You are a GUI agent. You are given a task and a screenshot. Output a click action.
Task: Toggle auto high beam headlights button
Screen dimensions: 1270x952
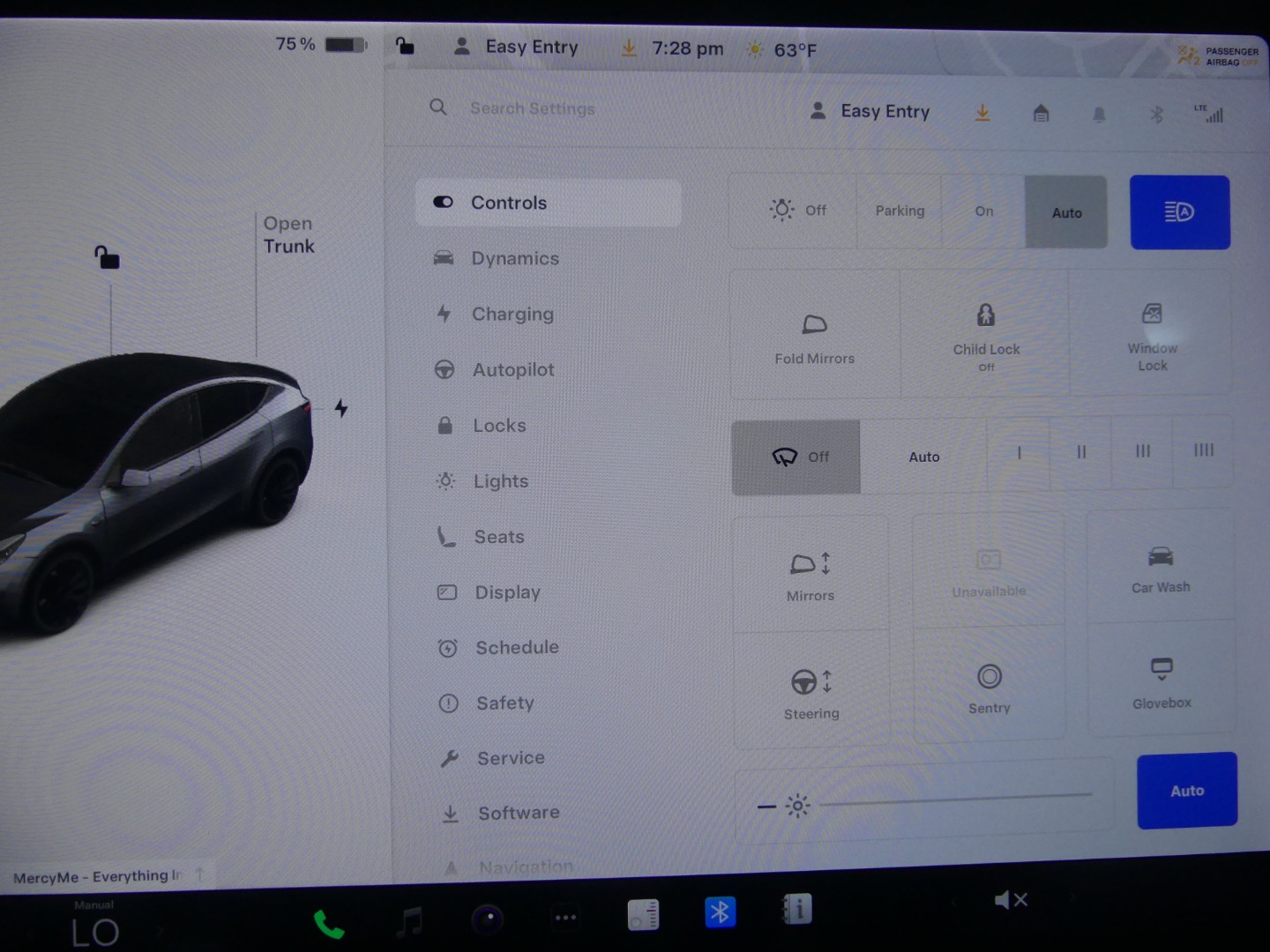(x=1179, y=212)
